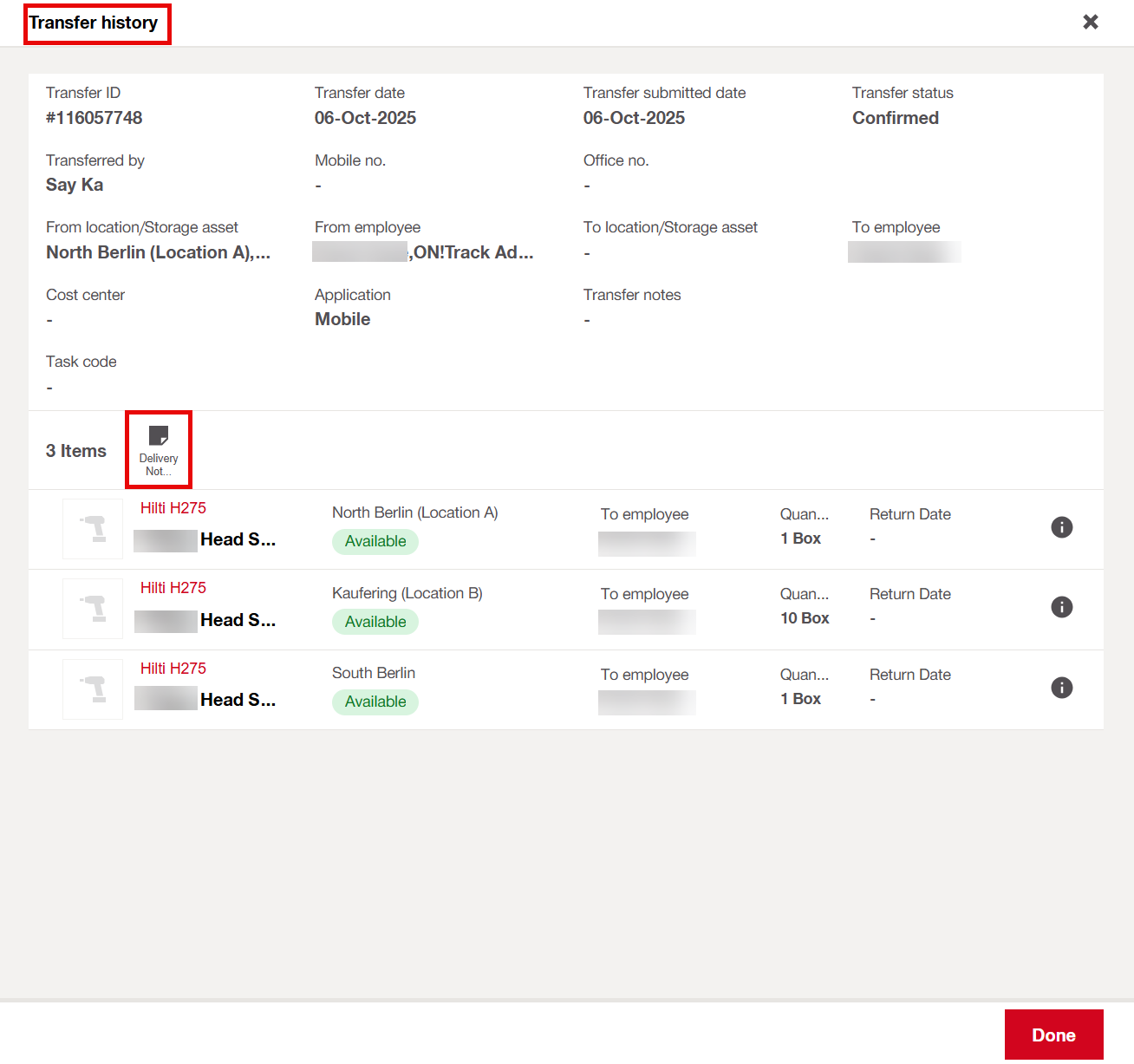The height and width of the screenshot is (1064, 1134).
Task: Show info for Kaufering item row
Action: coord(1061,607)
